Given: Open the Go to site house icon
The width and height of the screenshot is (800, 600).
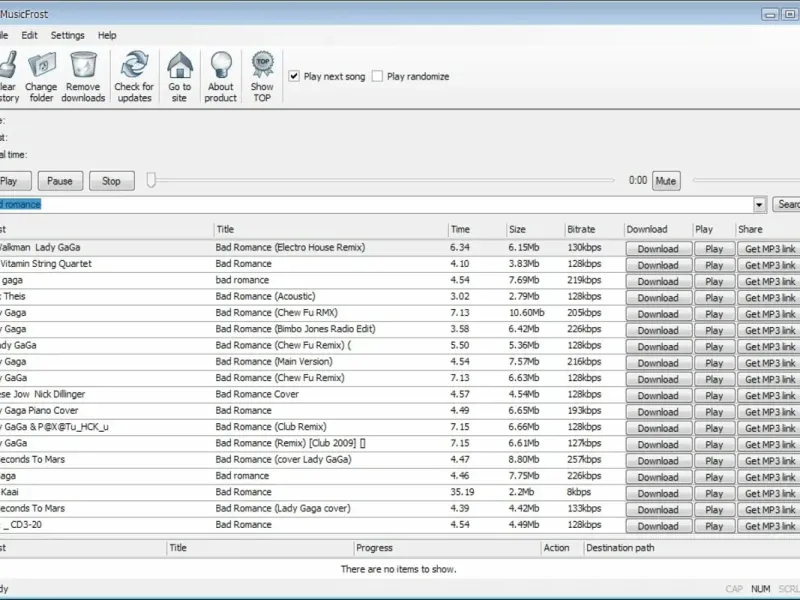Looking at the screenshot, I should [180, 66].
